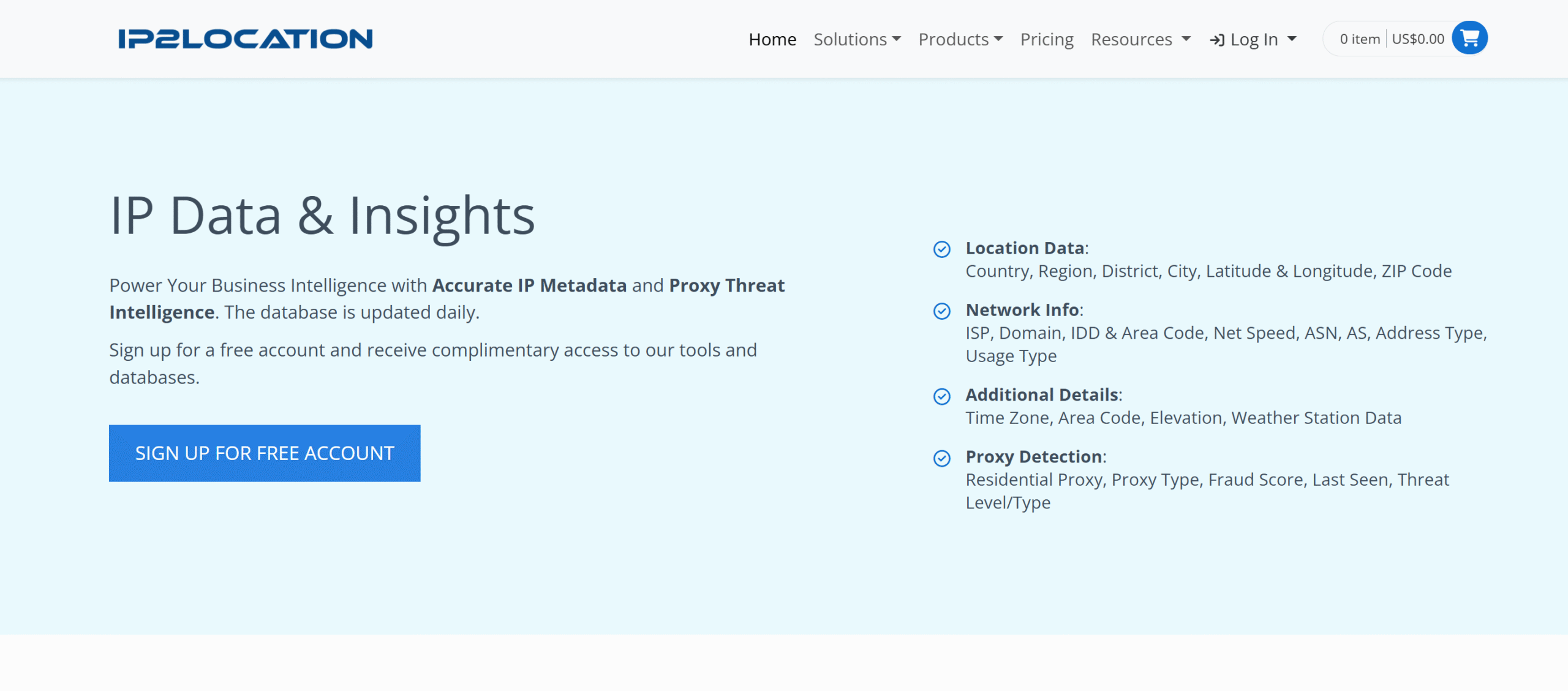Click the US$0.00 cart total
1568x691 pixels.
pyautogui.click(x=1418, y=39)
